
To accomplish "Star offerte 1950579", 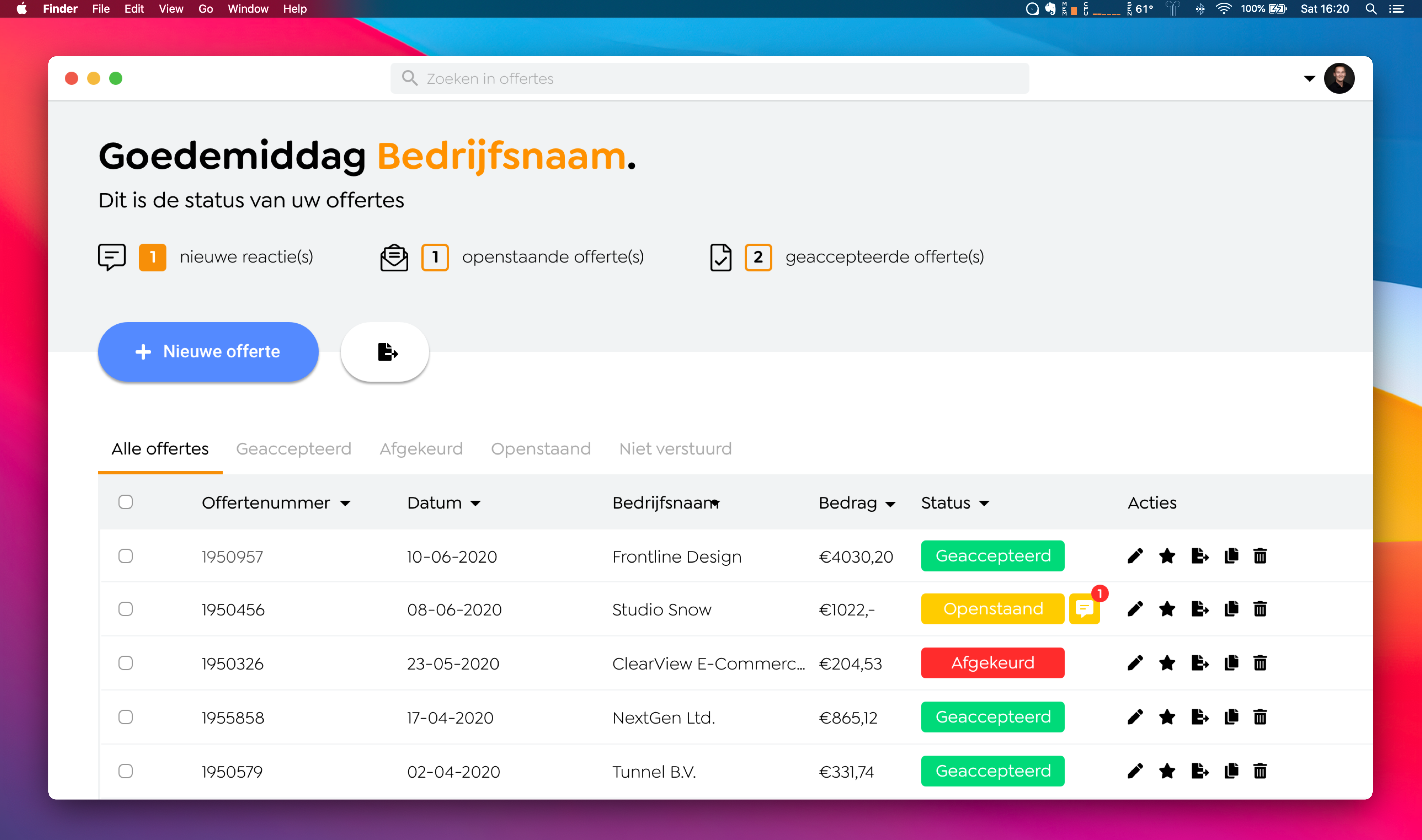I will [1167, 771].
